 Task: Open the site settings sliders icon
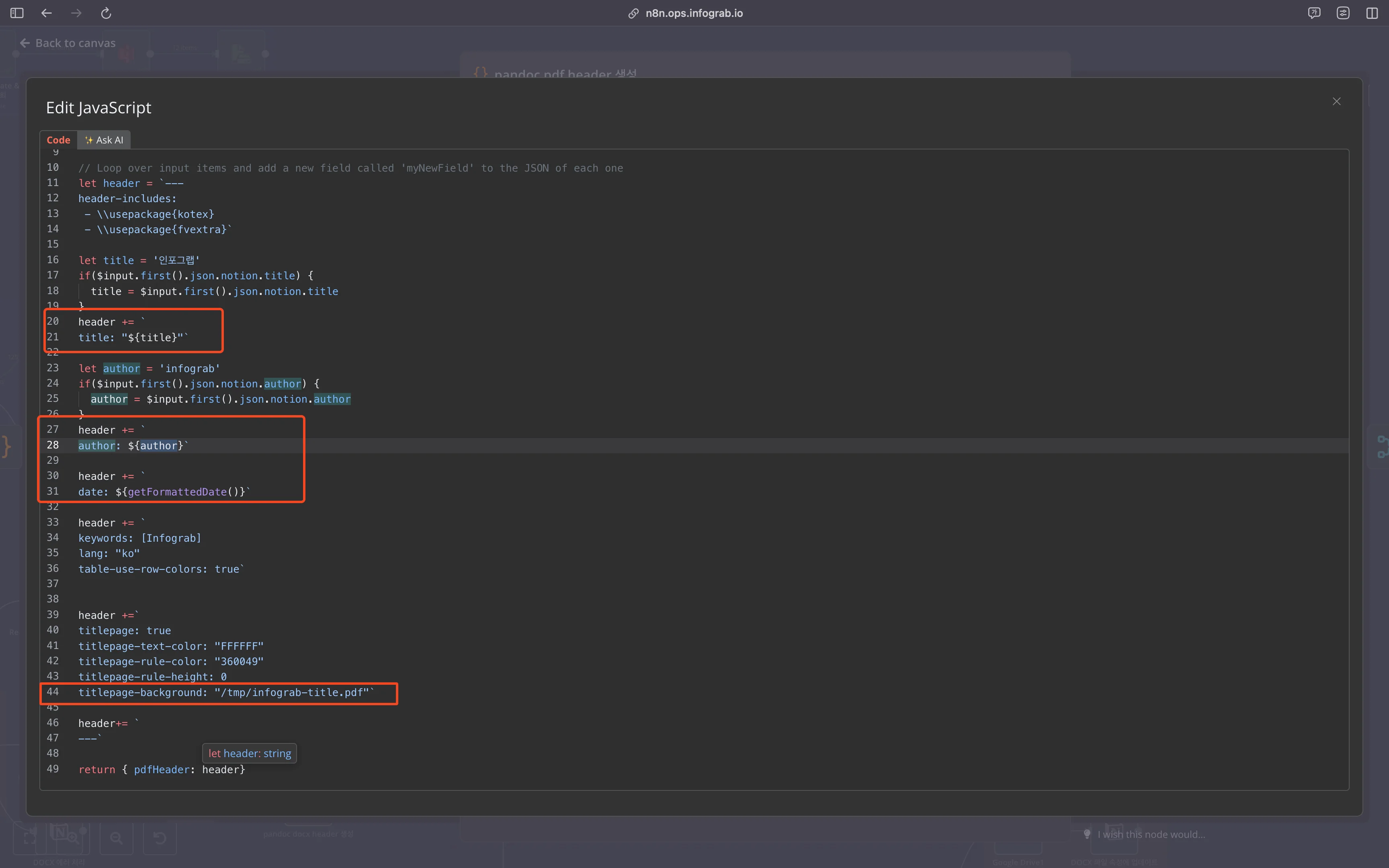click(1343, 13)
